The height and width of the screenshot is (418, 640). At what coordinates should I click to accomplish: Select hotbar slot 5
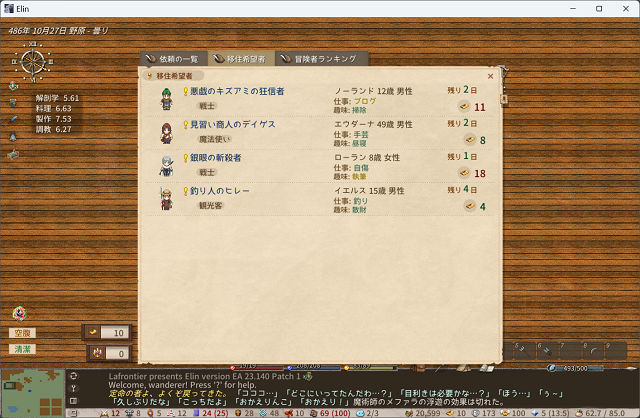(524, 351)
